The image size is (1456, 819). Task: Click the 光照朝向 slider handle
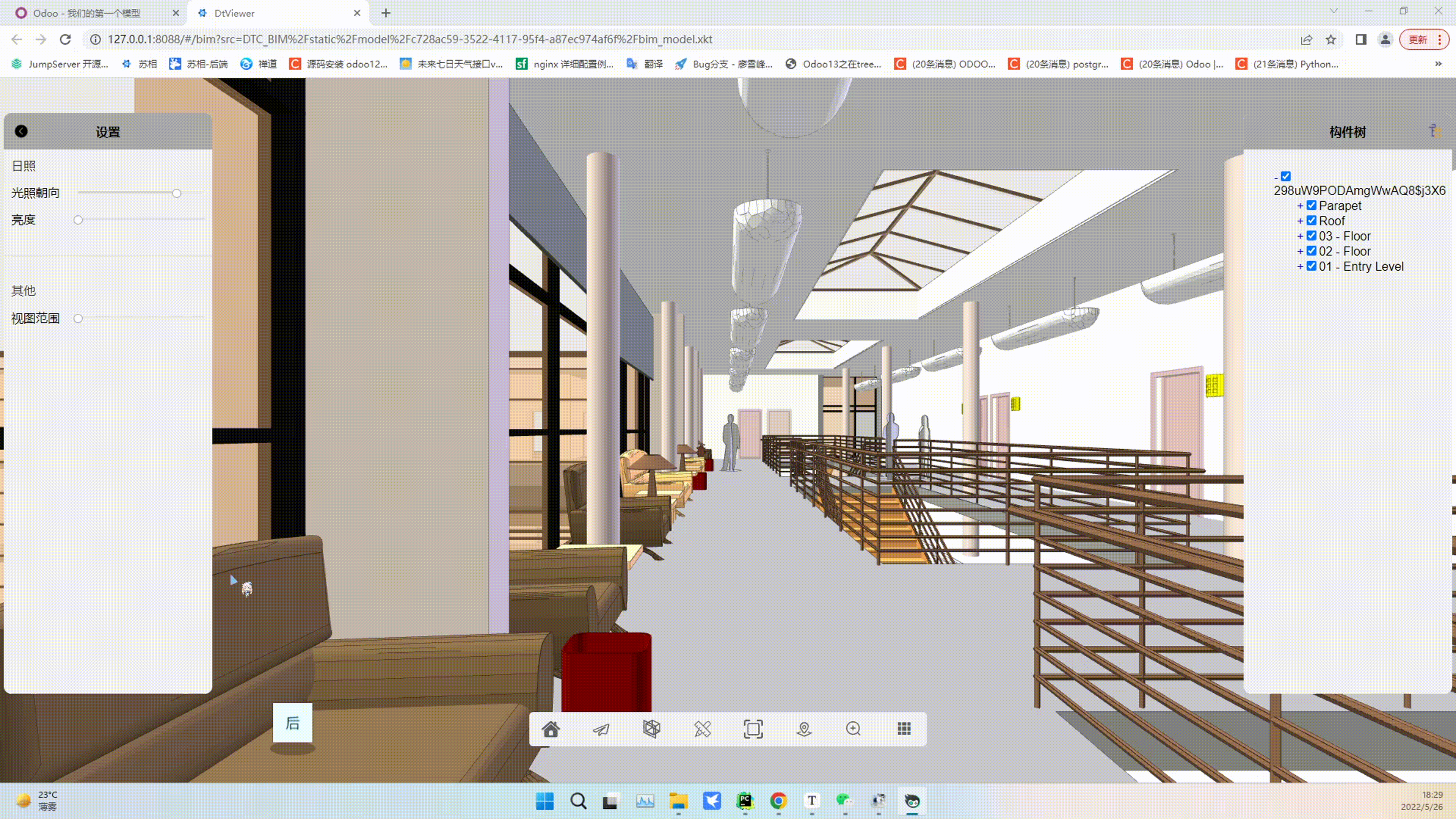(176, 193)
